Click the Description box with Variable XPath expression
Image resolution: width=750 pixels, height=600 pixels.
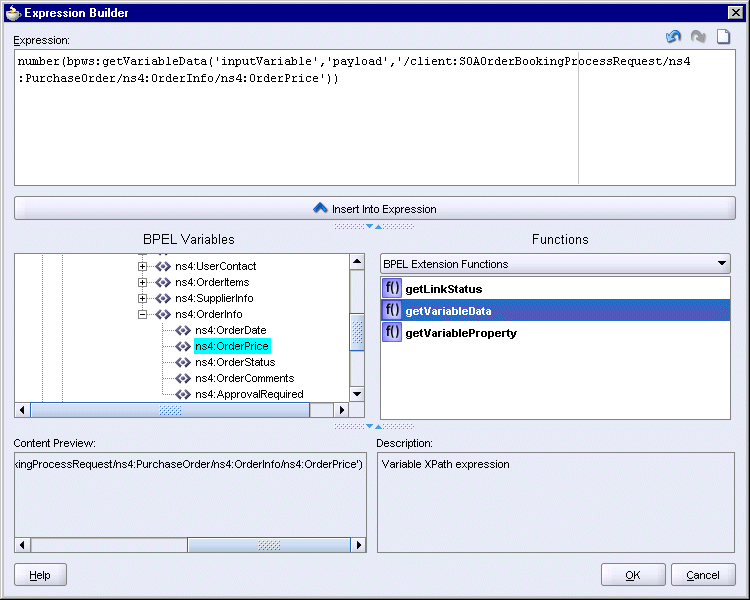(x=556, y=502)
